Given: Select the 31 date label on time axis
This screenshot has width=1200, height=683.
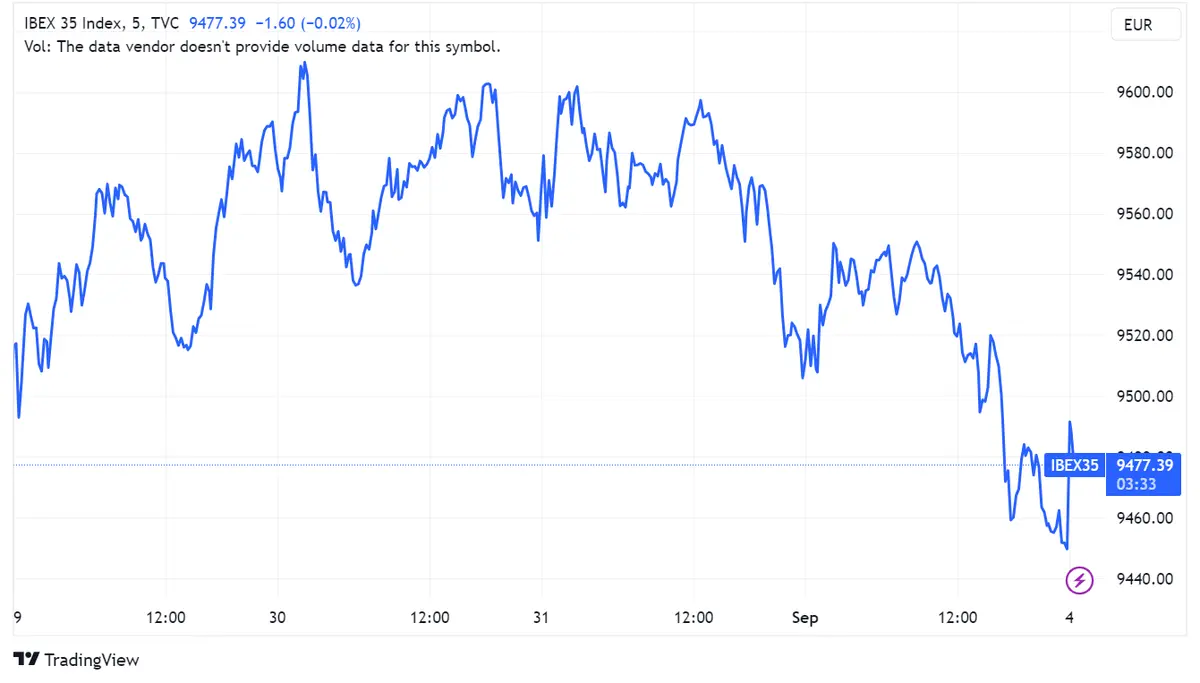Looking at the screenshot, I should (540, 617).
